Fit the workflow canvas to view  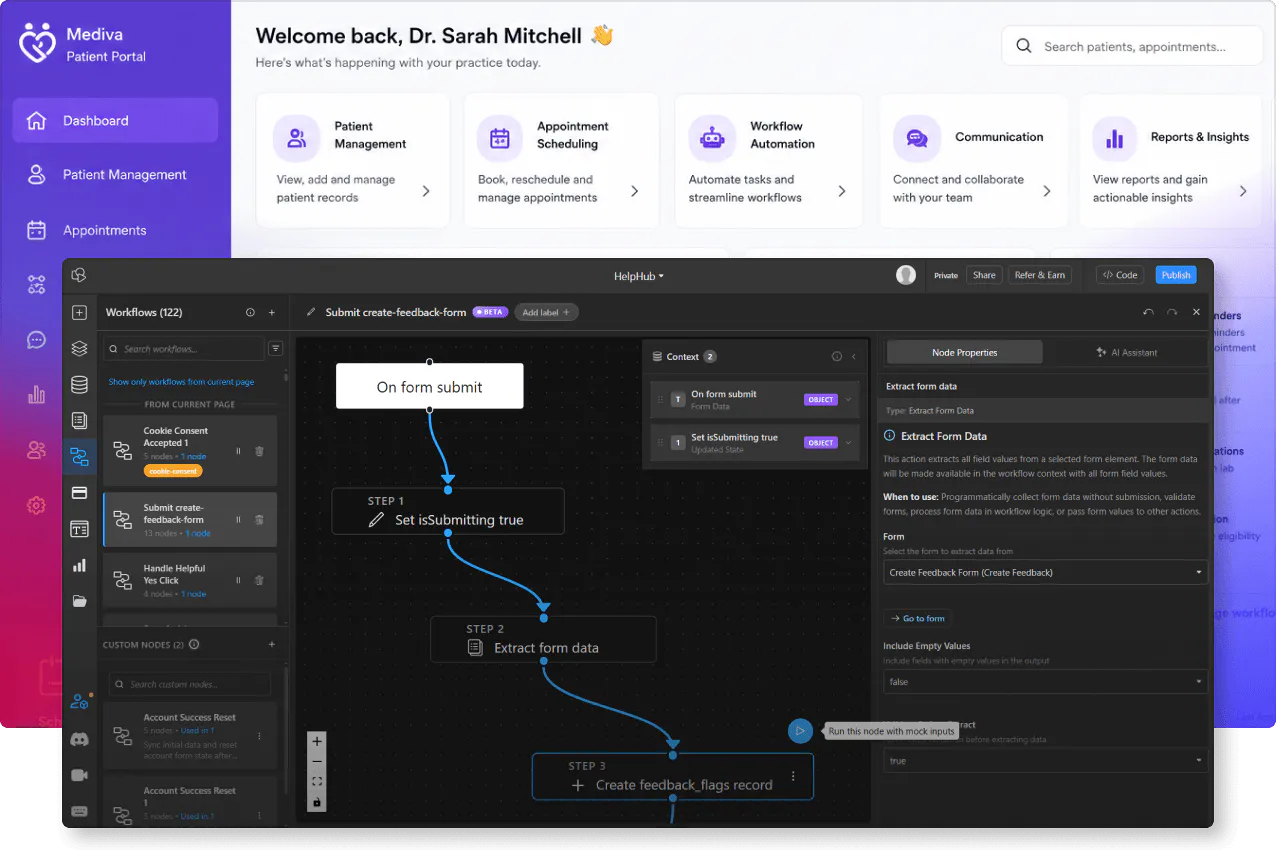click(317, 782)
